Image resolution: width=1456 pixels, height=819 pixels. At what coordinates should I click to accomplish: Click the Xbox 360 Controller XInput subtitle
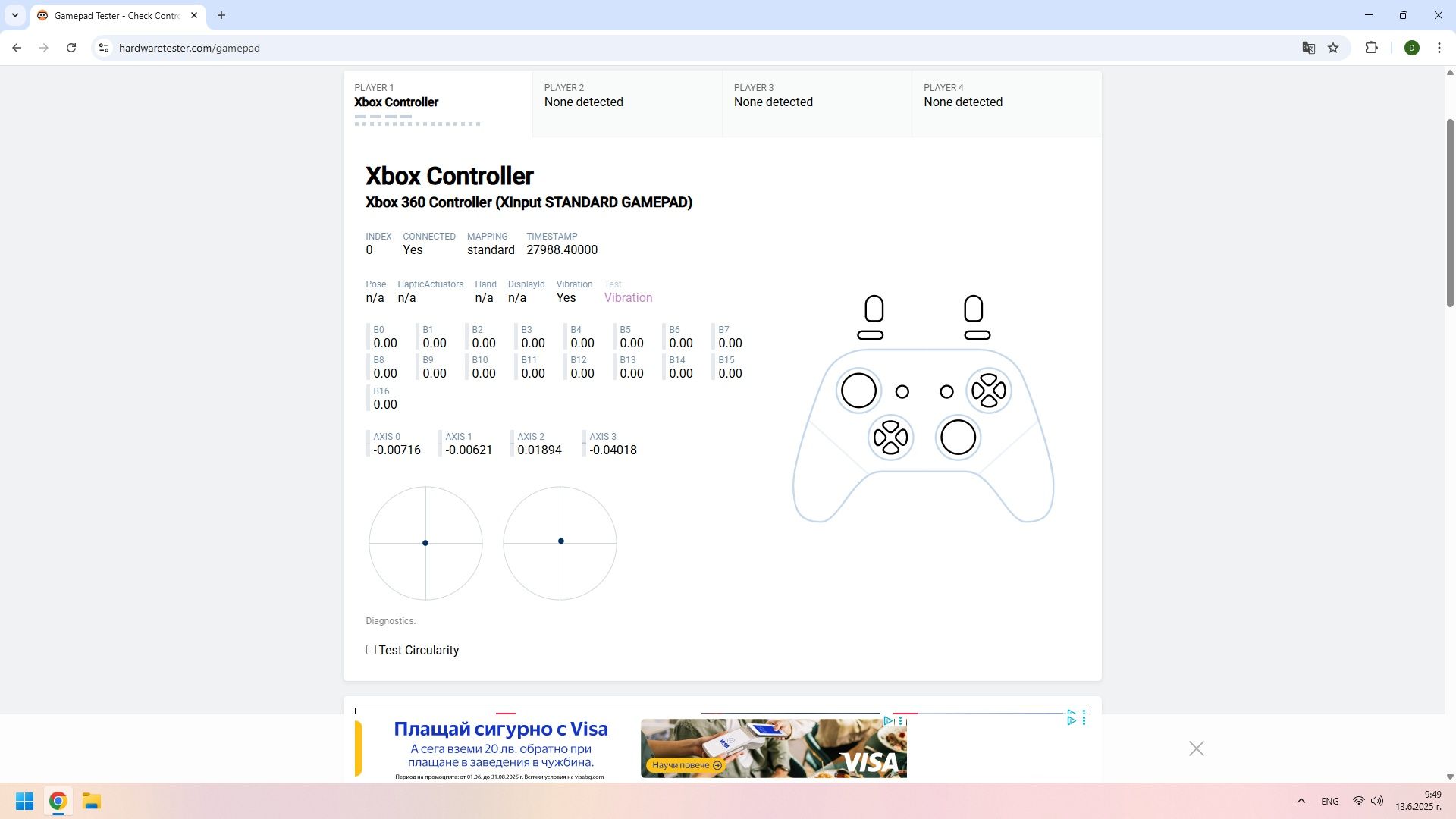pos(529,202)
